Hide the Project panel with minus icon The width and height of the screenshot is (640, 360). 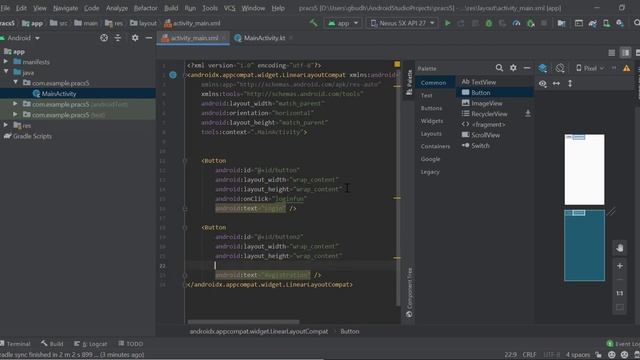click(149, 38)
